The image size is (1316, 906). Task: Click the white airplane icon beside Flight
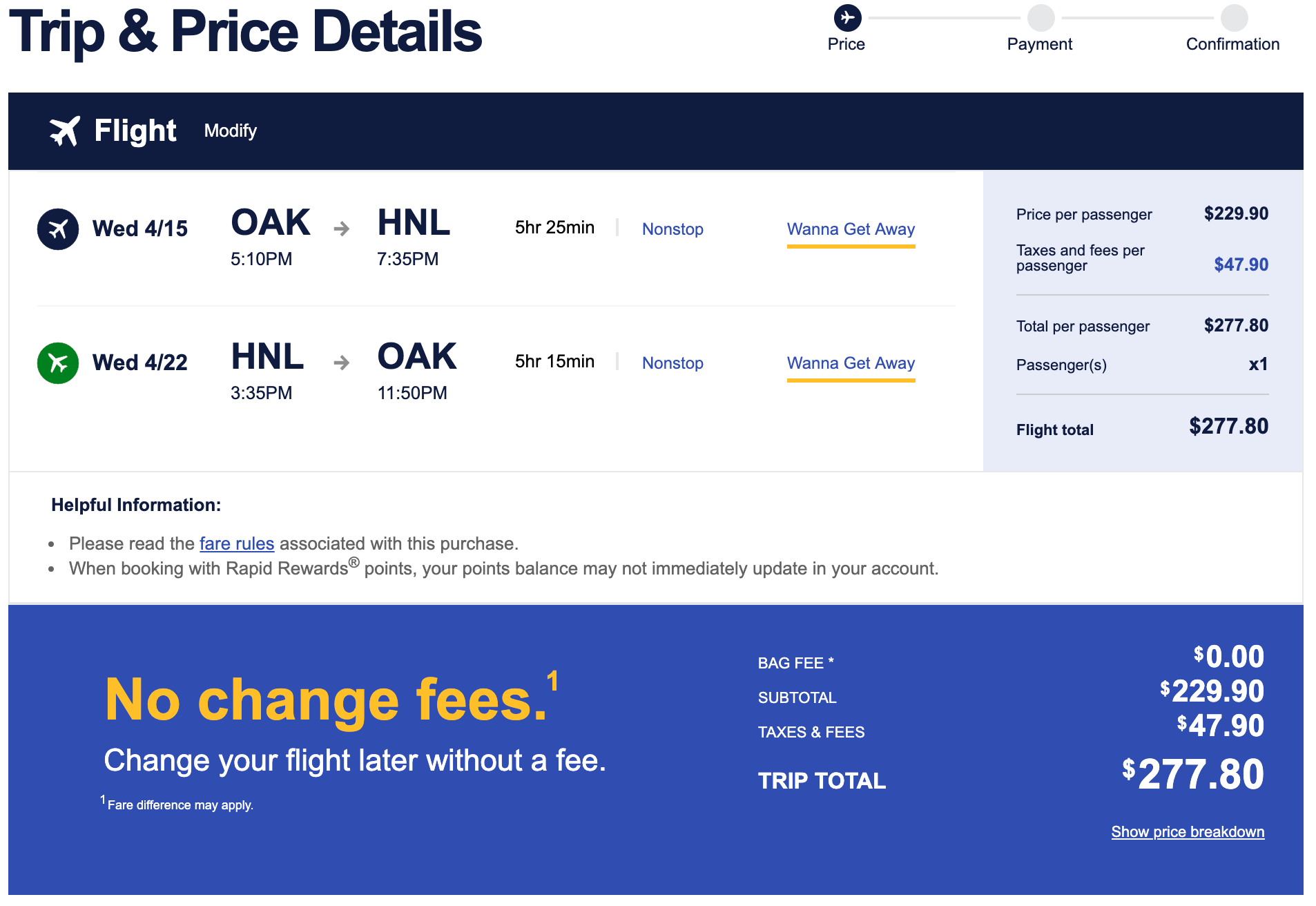point(65,131)
